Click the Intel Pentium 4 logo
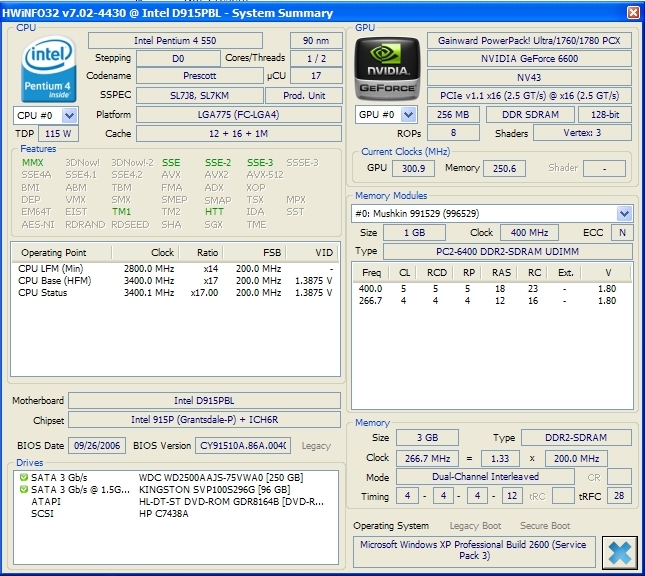This screenshot has height=576, width=645. coord(49,69)
